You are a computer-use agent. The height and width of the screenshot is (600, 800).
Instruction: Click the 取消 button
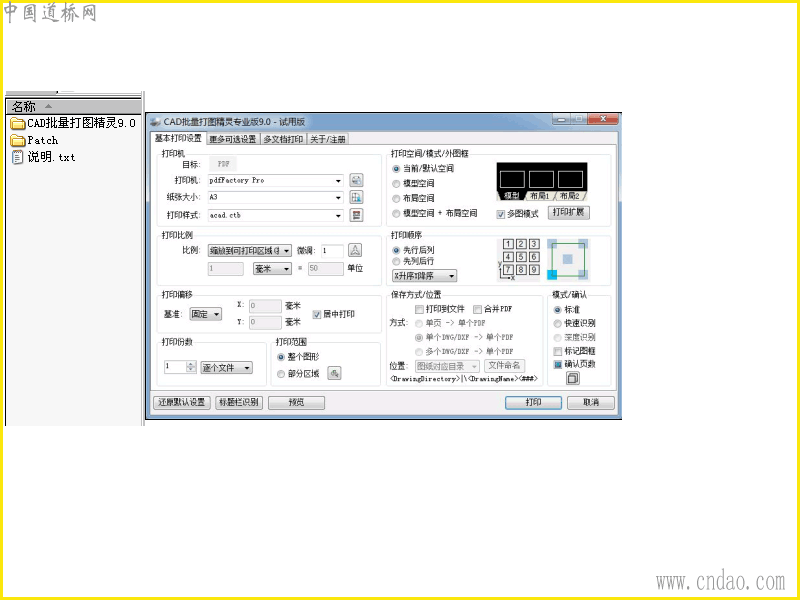[591, 402]
